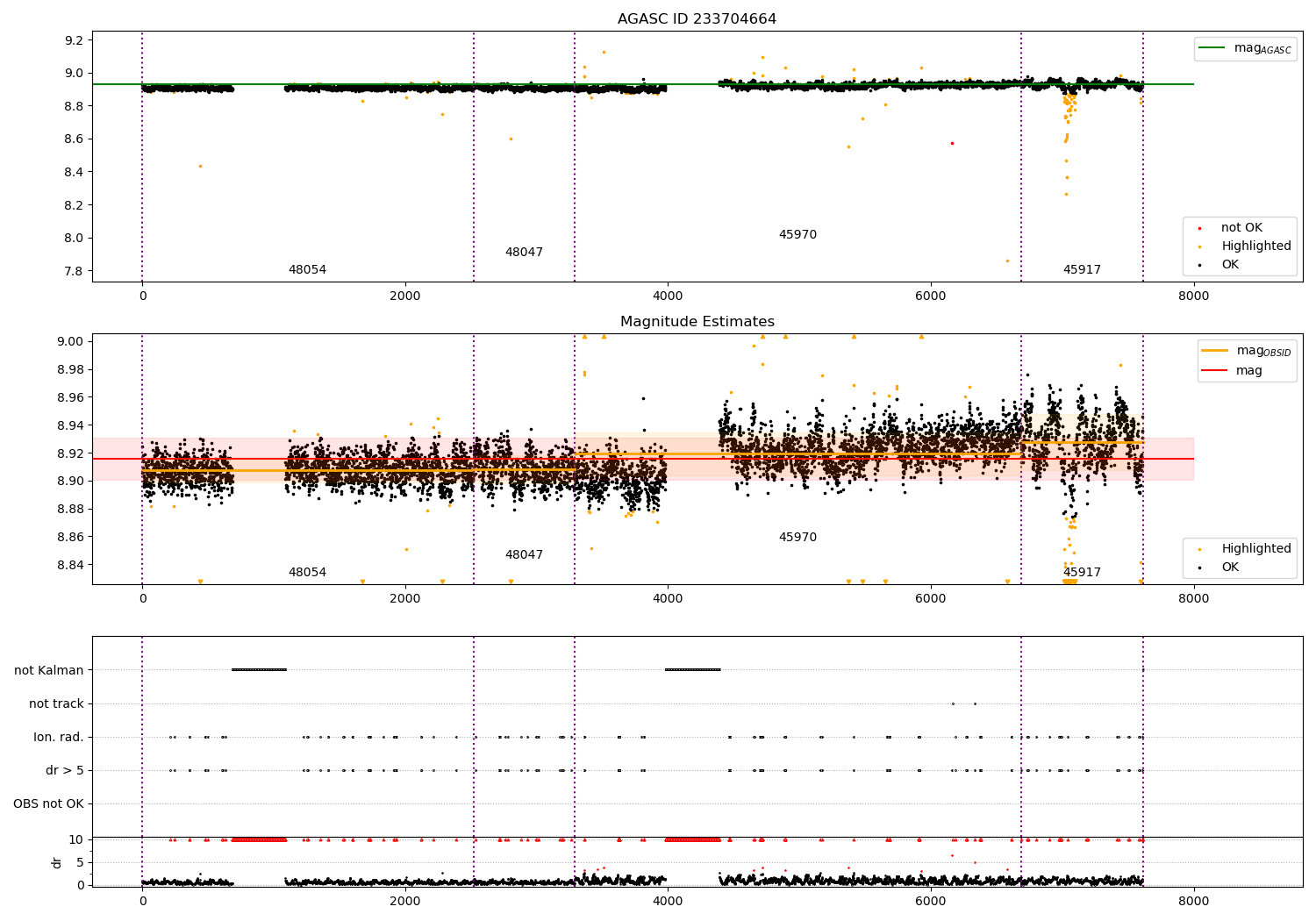Click the 9.2 y-axis tick in top plot
This screenshot has width=1316, height=921.
pyautogui.click(x=75, y=40)
